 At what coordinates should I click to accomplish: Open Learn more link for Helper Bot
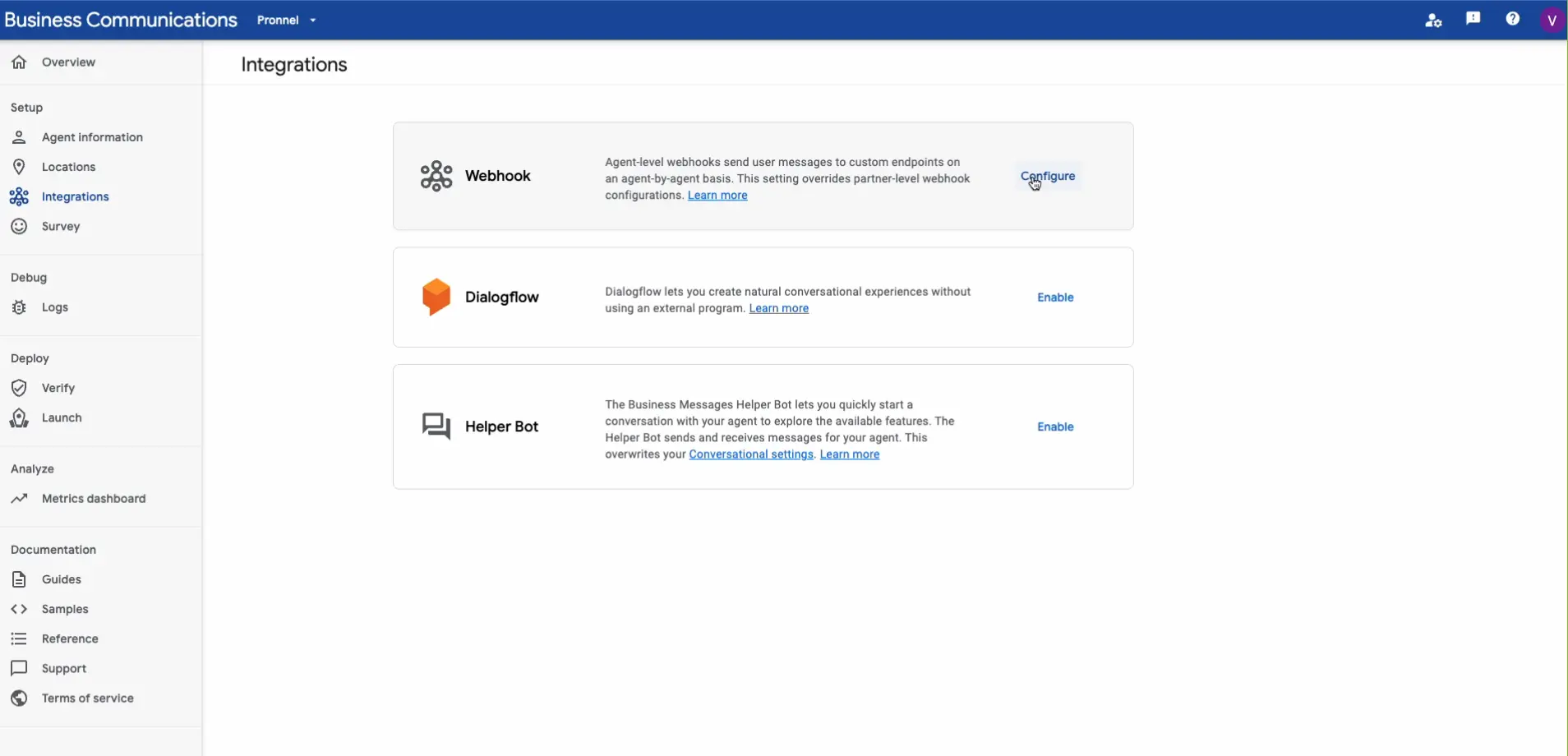(850, 454)
